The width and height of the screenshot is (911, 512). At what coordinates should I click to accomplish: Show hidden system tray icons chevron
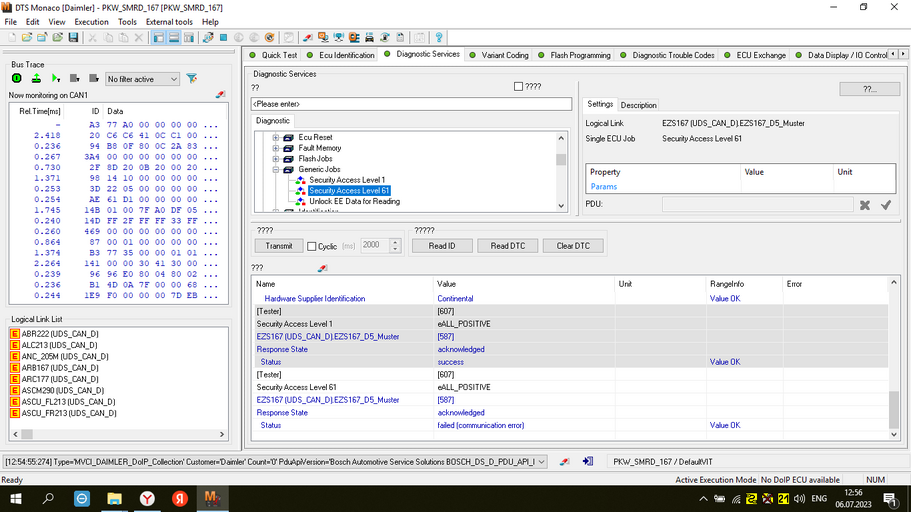point(703,499)
